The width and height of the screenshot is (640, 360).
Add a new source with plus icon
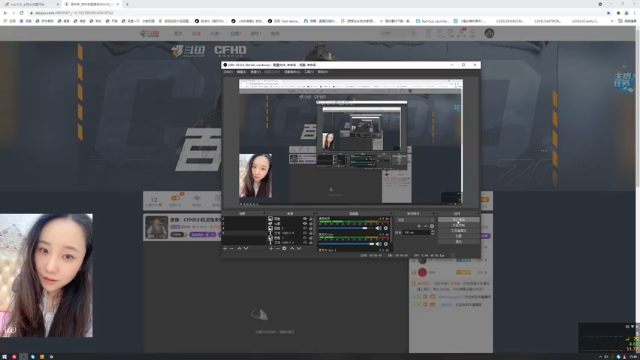pyautogui.click(x=271, y=248)
